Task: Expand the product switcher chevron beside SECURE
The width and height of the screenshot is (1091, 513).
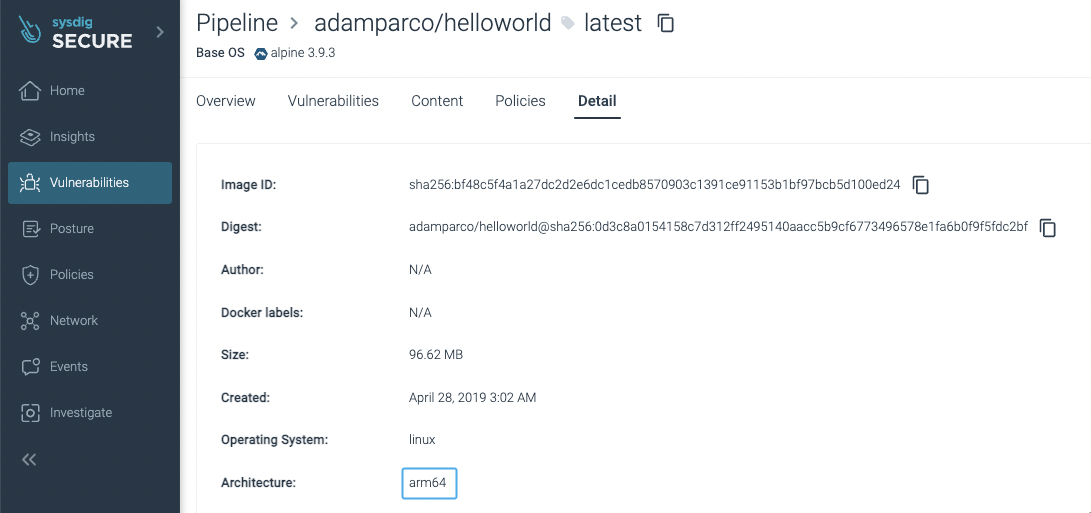Action: 160,31
